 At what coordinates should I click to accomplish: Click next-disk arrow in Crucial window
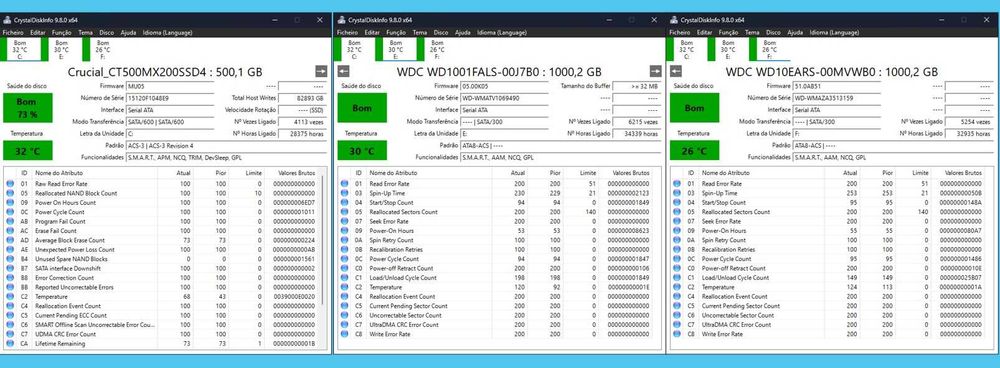321,71
